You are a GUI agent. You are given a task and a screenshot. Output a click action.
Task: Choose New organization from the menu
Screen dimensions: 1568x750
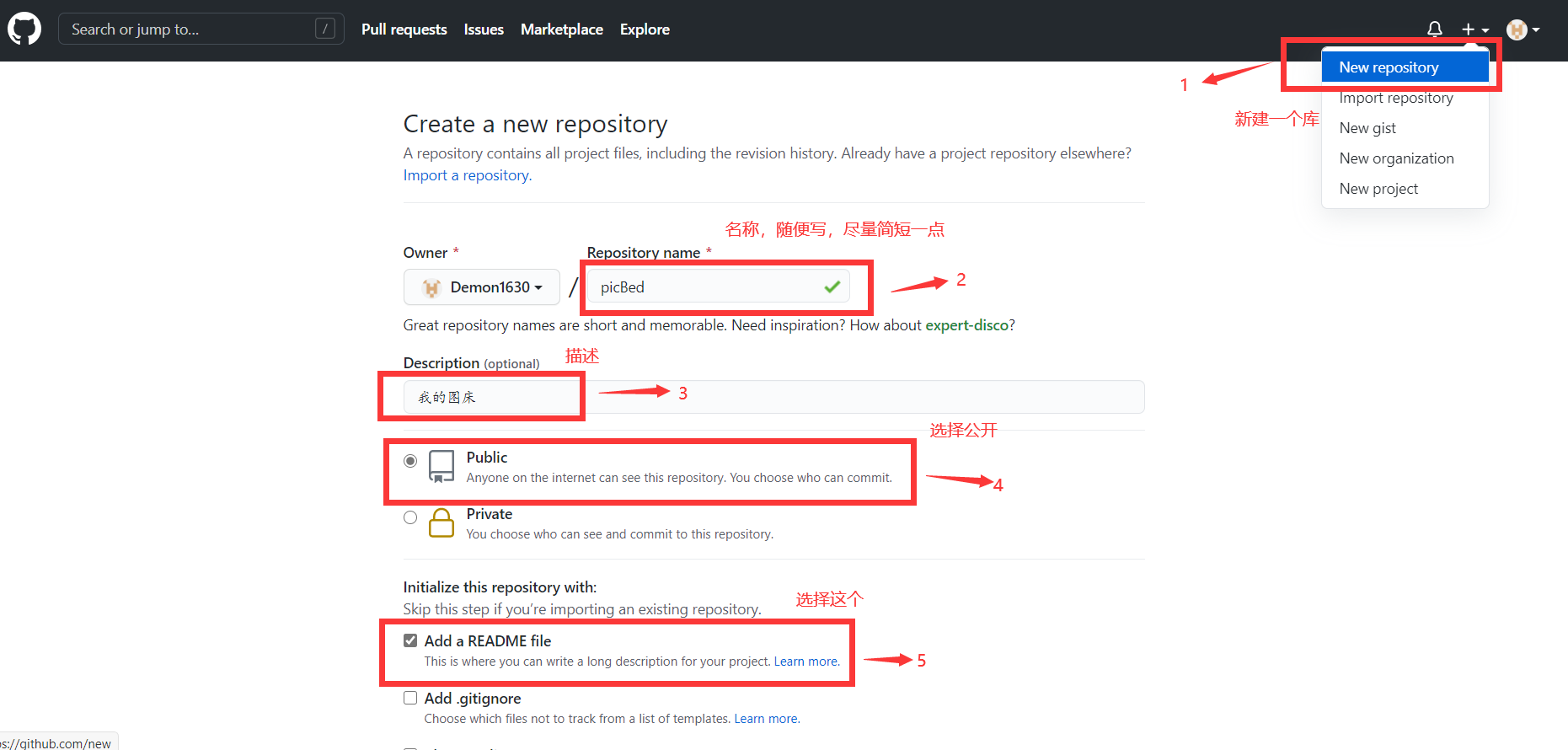(x=1405, y=158)
